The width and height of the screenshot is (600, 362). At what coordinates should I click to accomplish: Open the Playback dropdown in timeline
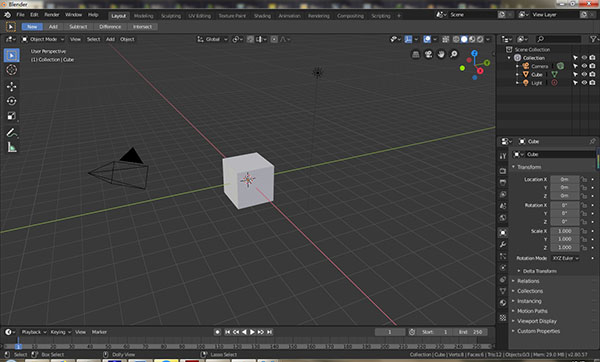[34, 332]
